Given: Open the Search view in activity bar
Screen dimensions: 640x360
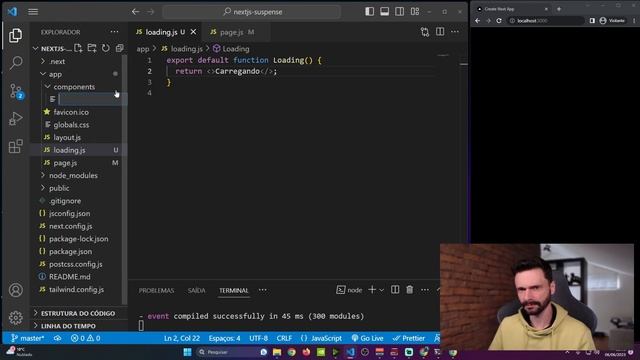Looking at the screenshot, I should (16, 63).
